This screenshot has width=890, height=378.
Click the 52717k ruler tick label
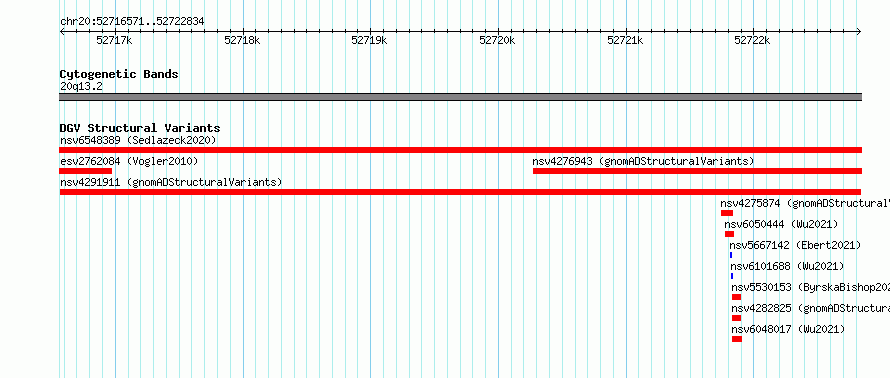114,40
